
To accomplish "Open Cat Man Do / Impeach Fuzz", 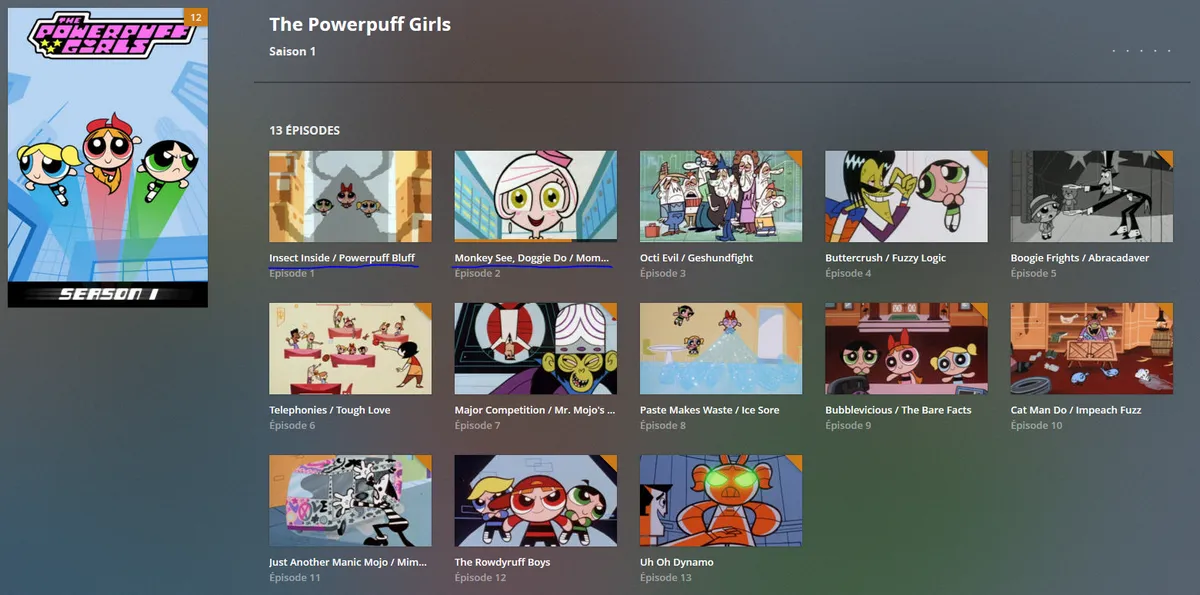I will tap(1090, 347).
